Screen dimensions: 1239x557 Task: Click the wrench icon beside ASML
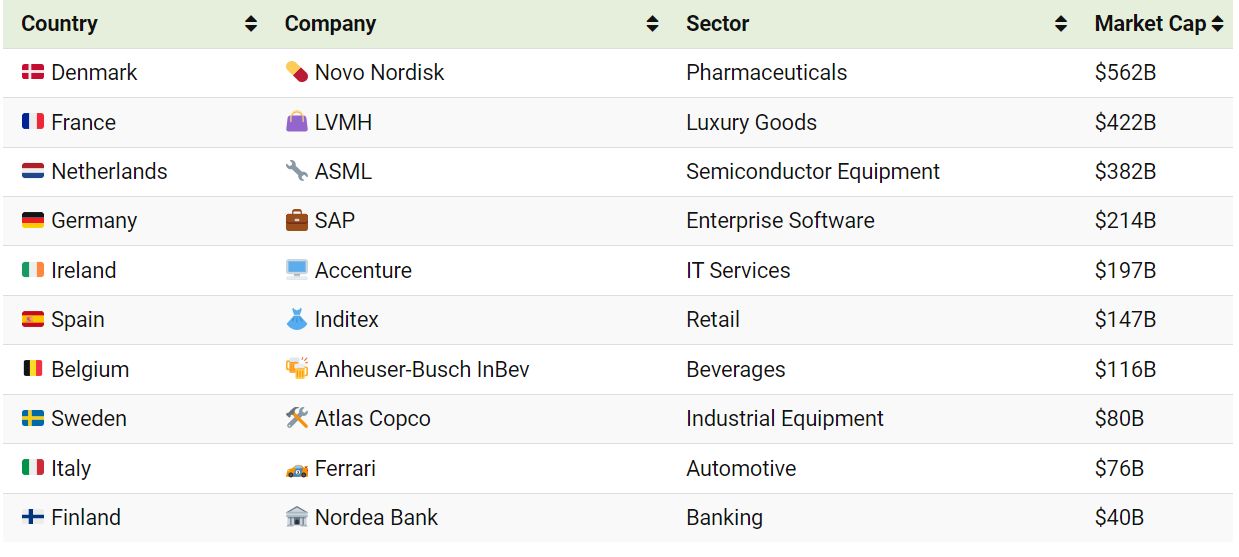coord(296,171)
